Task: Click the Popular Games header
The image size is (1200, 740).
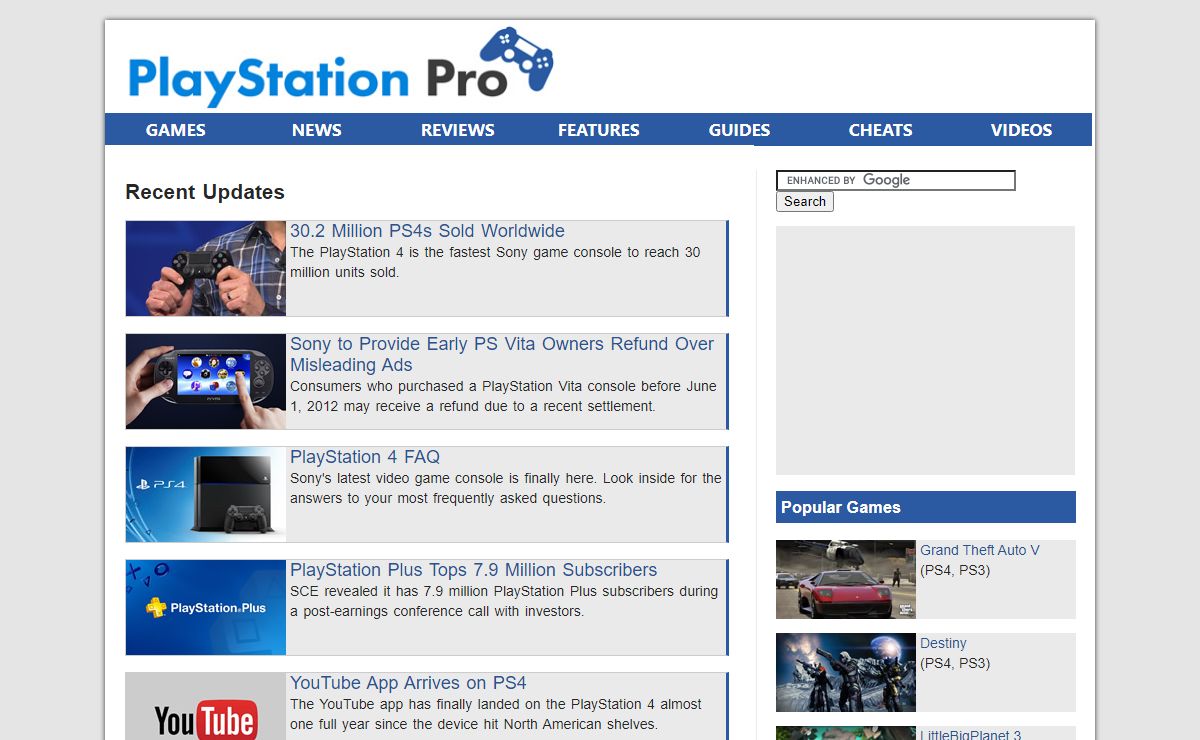Action: (x=926, y=507)
